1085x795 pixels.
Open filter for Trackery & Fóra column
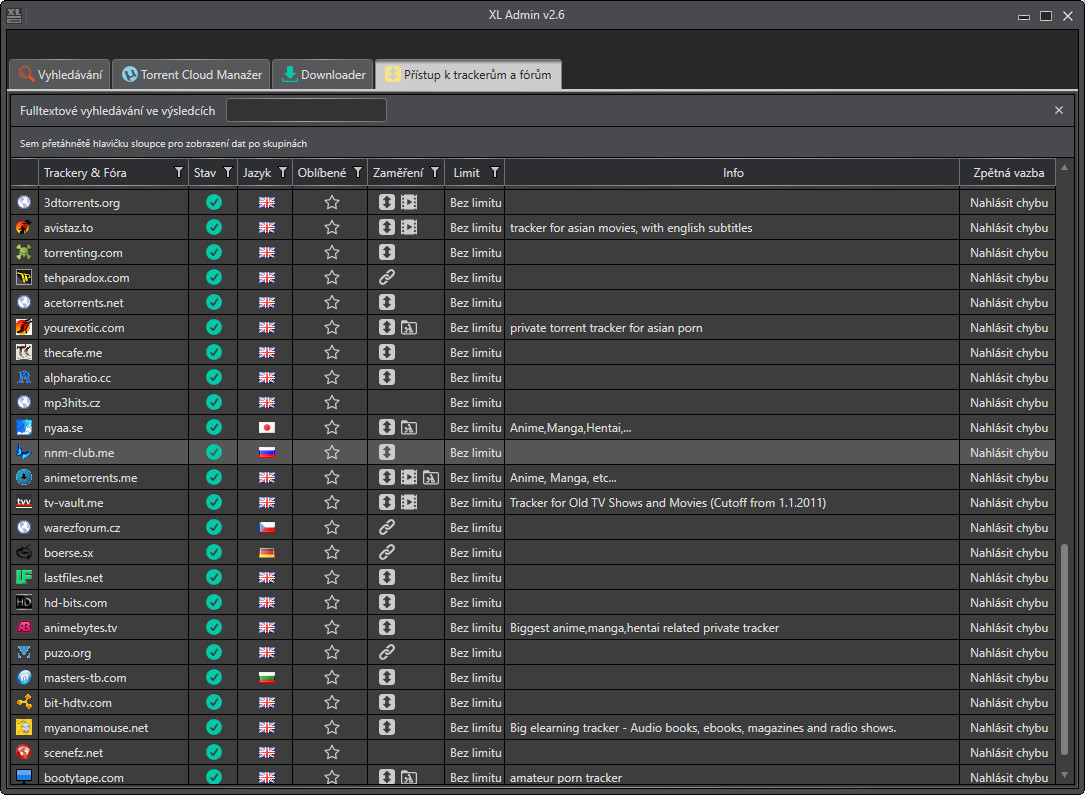click(x=179, y=172)
